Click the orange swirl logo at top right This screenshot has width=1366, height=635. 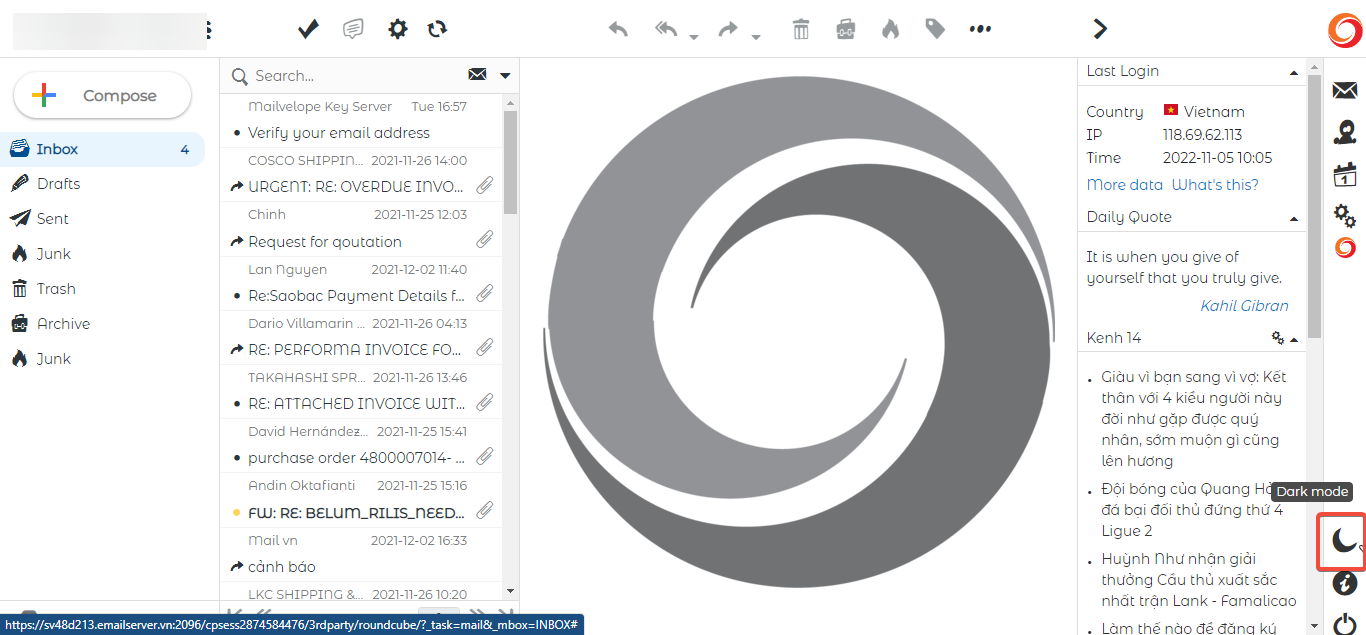point(1345,30)
